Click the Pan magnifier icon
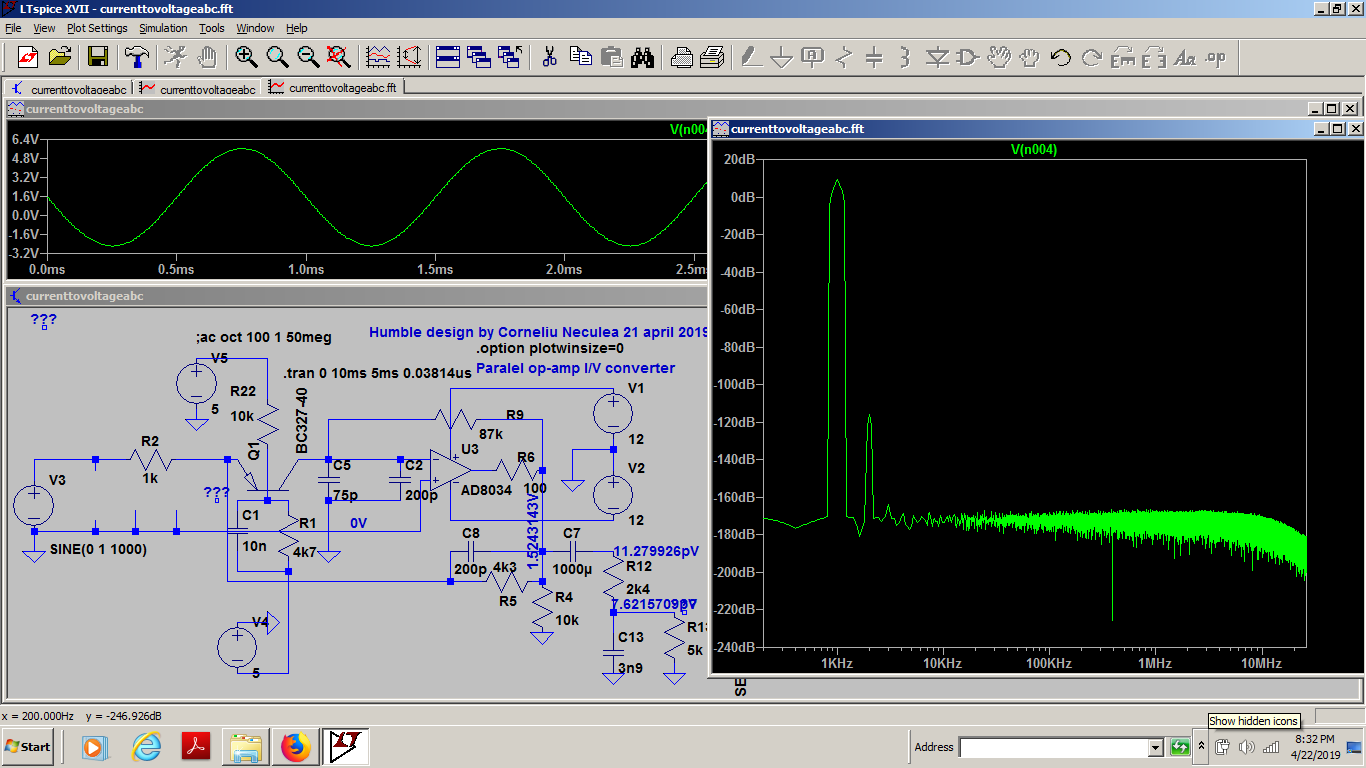 coord(277,56)
